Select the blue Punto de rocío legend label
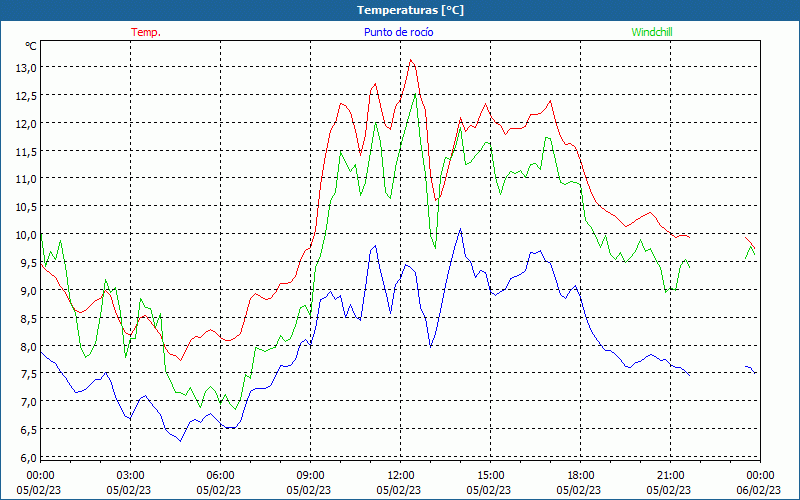The image size is (800, 500). (398, 32)
